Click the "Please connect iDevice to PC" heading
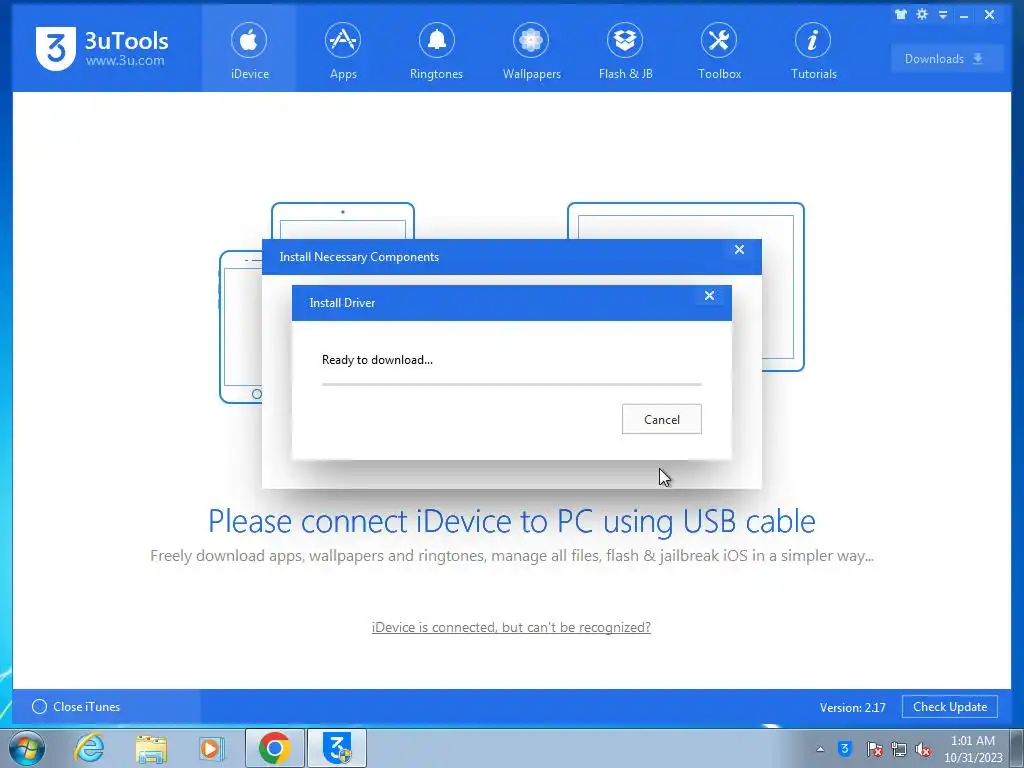 (511, 521)
